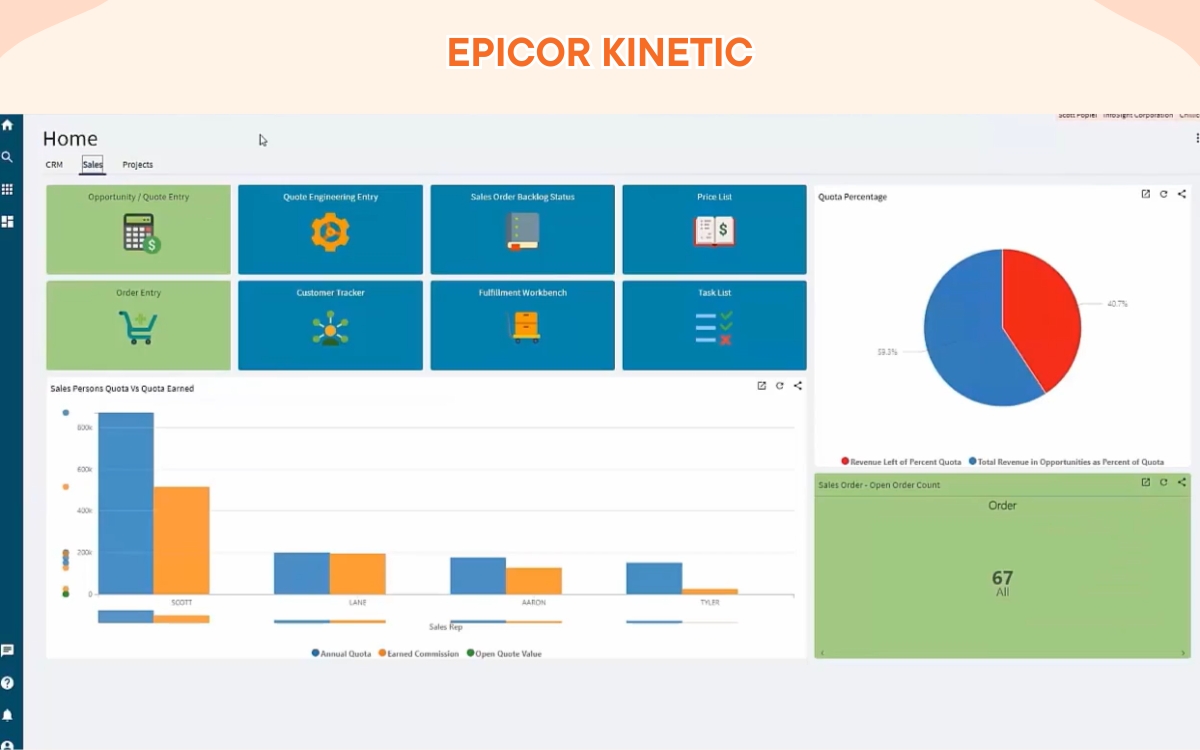Click the TYLER sales rep label
Viewport: 1200px width, 750px height.
tap(710, 603)
